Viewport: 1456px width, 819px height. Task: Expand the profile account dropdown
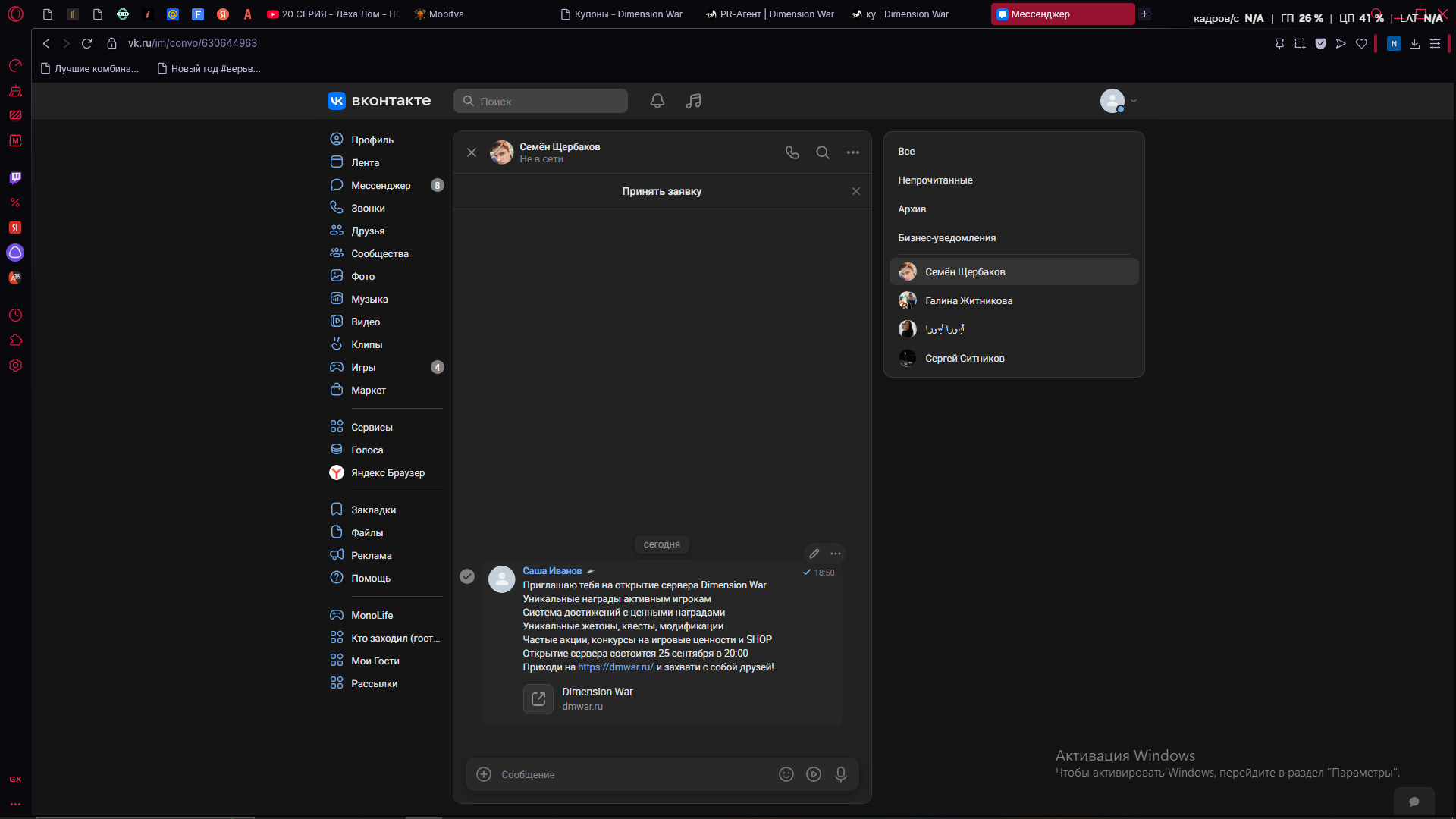(1119, 101)
